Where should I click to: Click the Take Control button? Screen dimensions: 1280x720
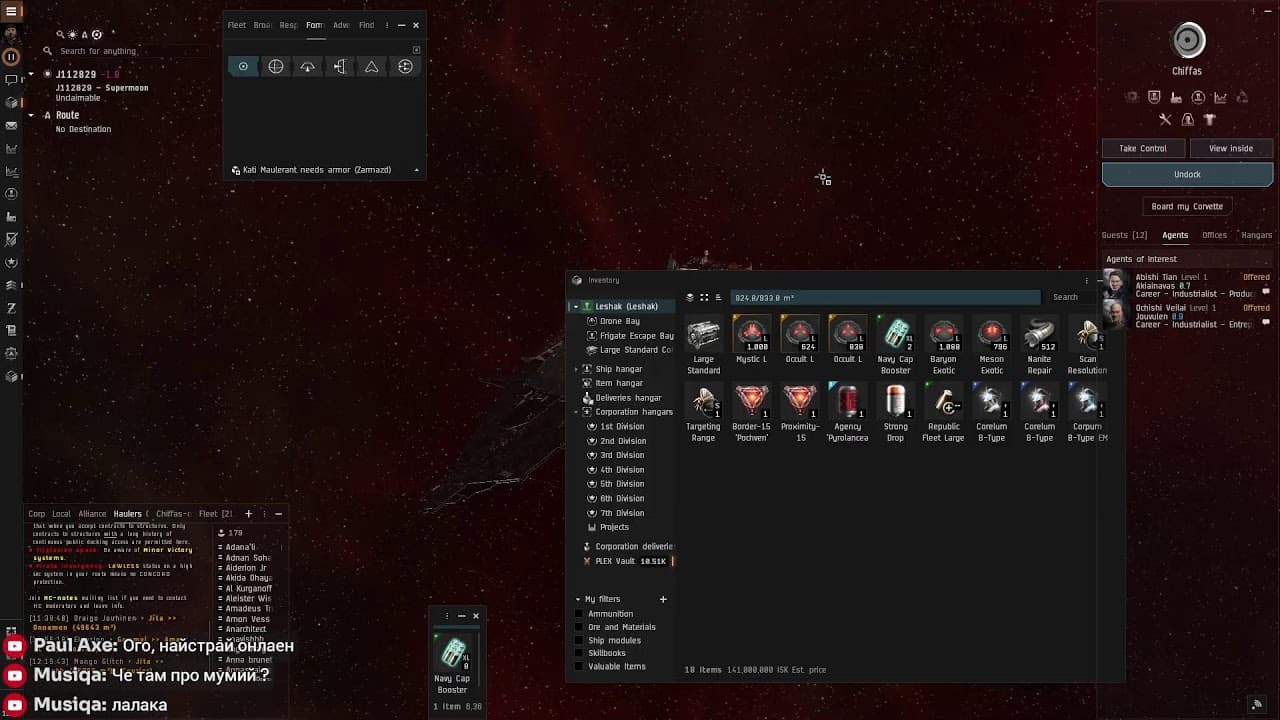pos(1143,148)
